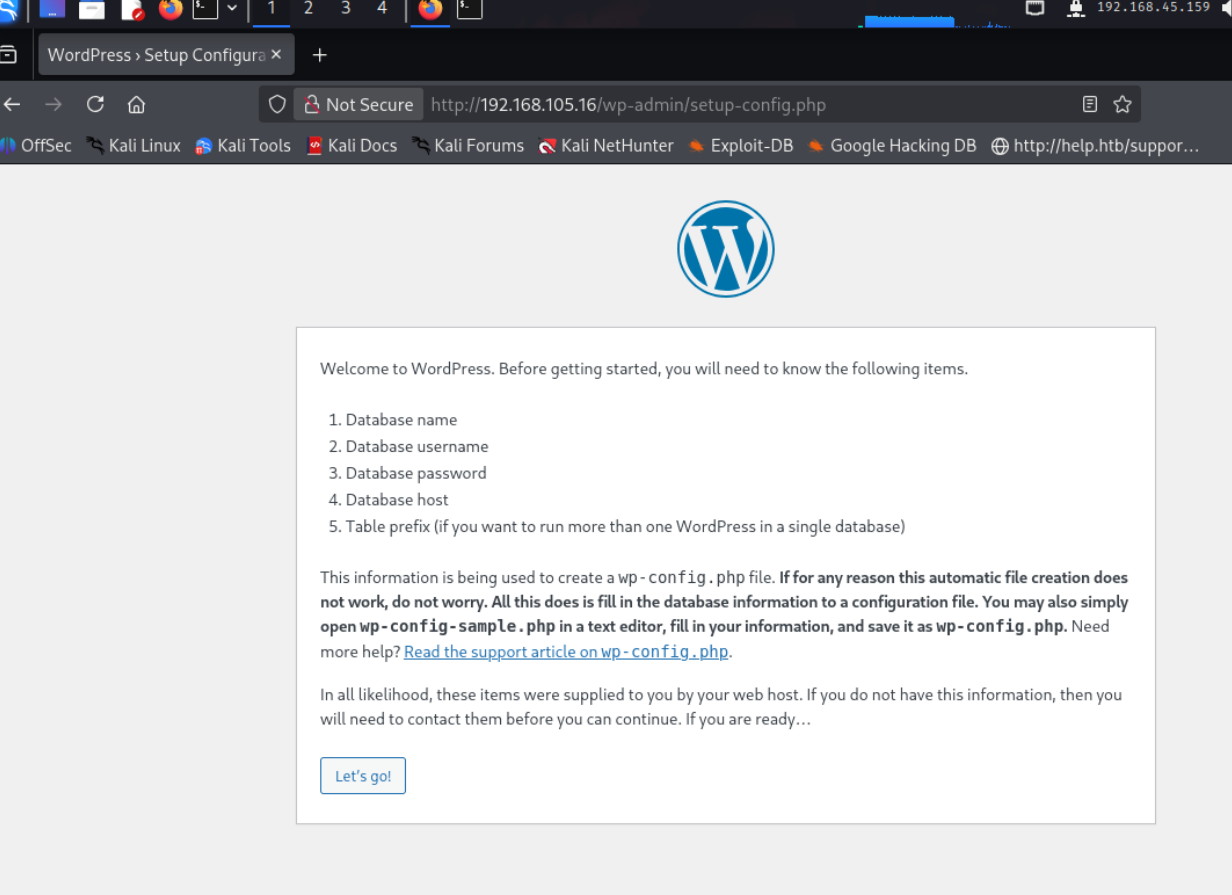The width and height of the screenshot is (1232, 895).
Task: Open the wp-config.php support article link
Action: coord(566,652)
